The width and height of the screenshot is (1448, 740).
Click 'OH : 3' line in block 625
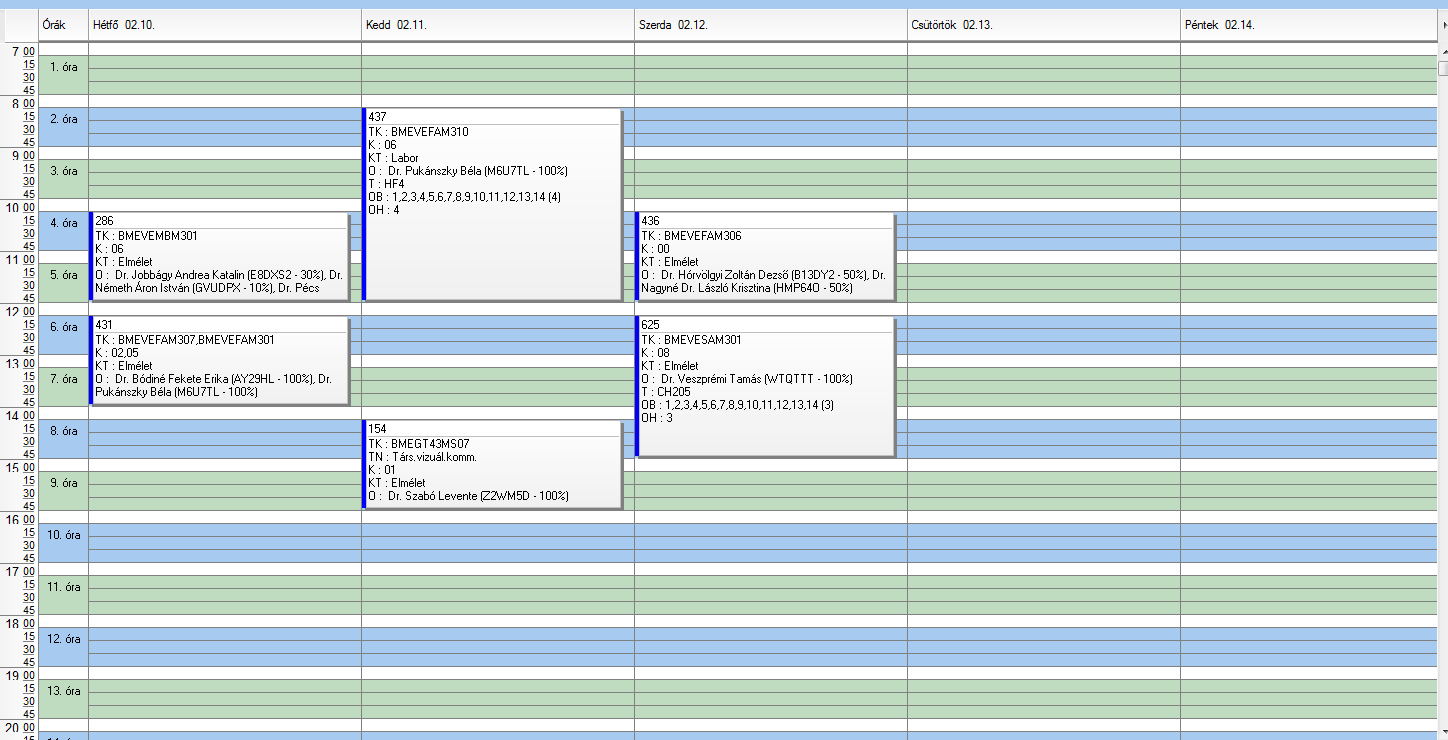click(x=657, y=418)
